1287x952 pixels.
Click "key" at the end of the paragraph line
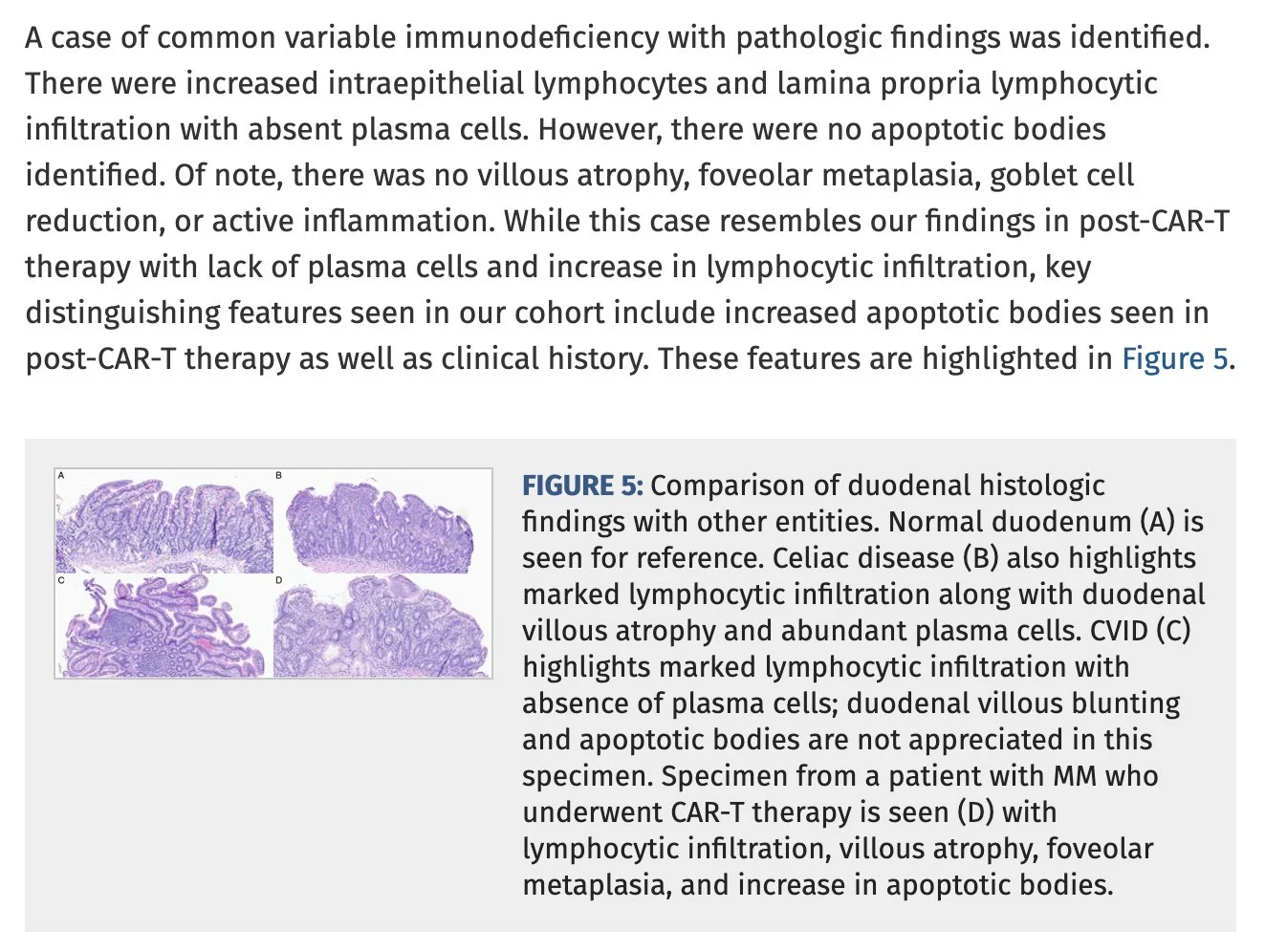1067,267
